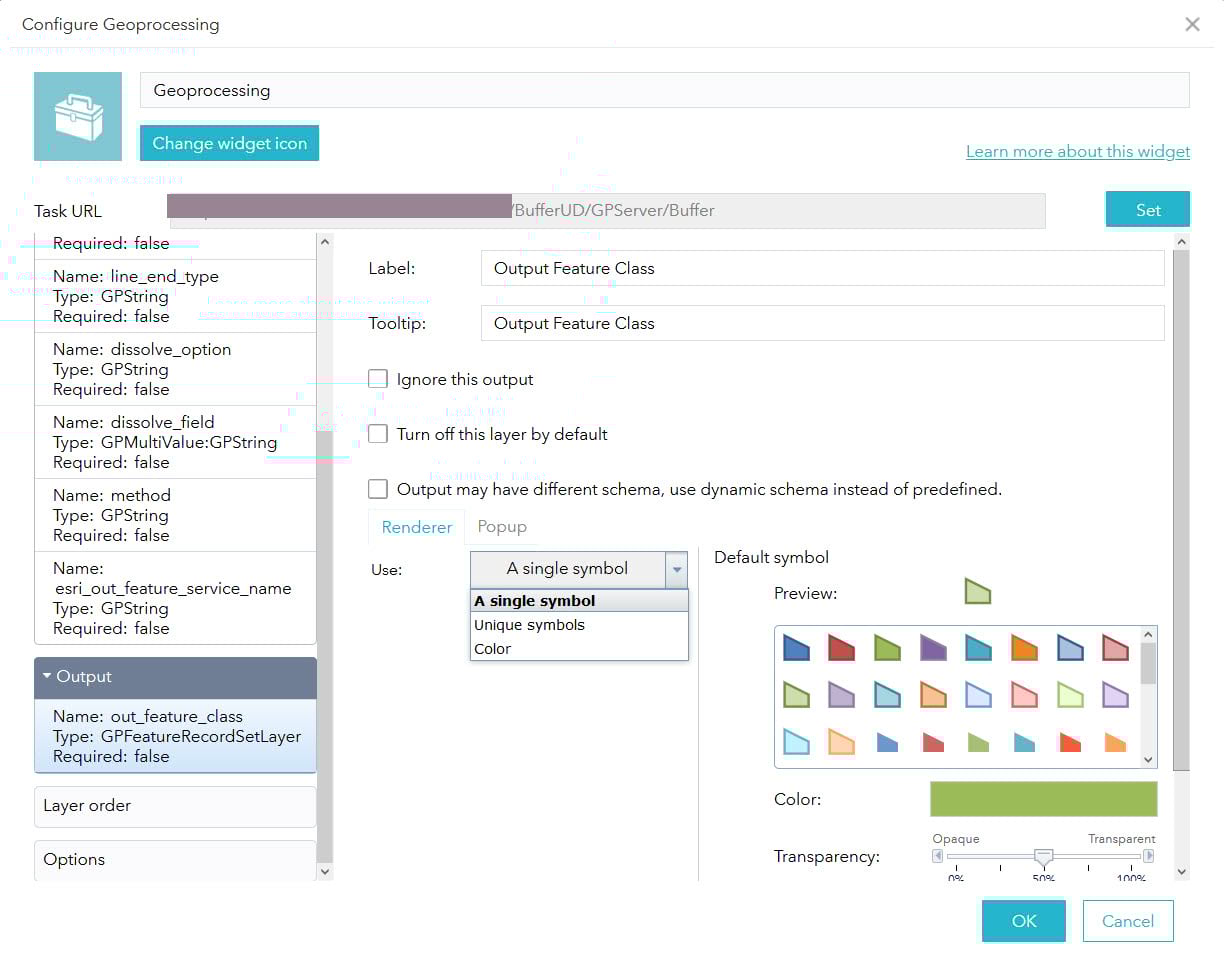The width and height of the screenshot is (1224, 957).
Task: Select the out_feature_class output item
Action: click(x=175, y=736)
